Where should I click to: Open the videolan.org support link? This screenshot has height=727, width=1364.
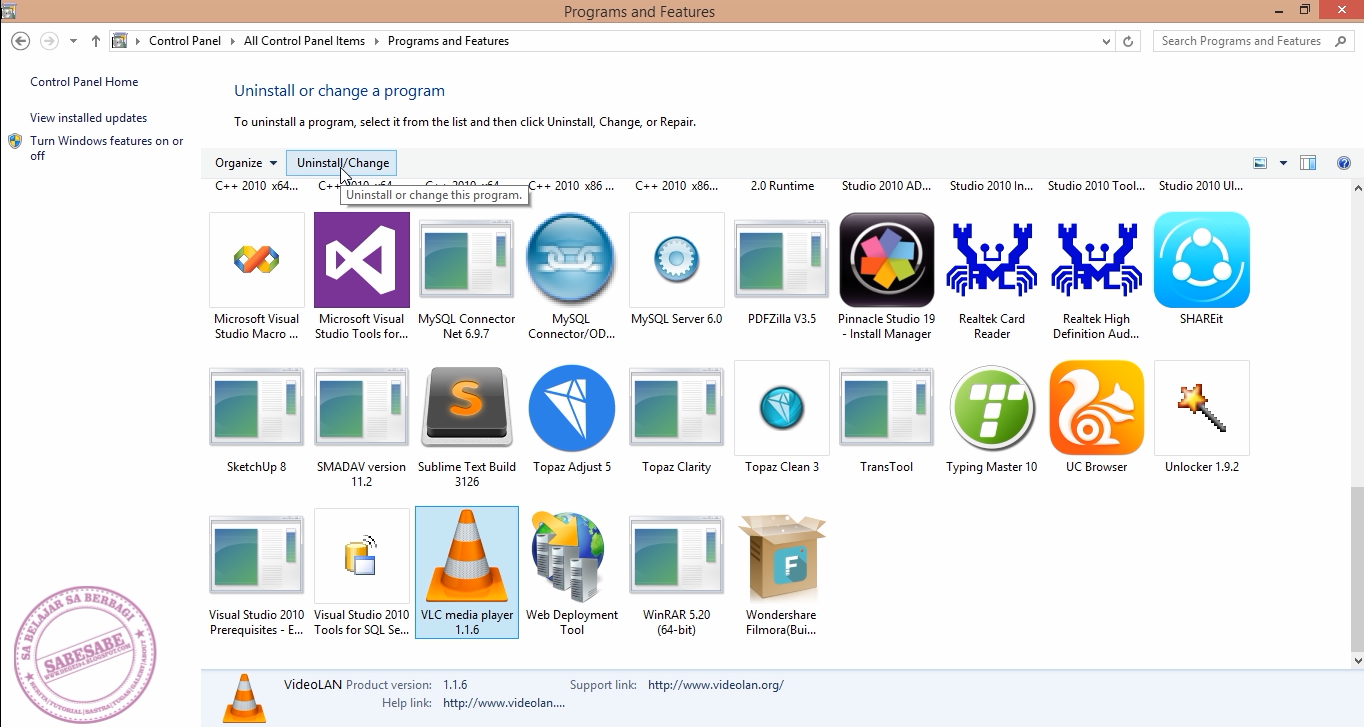point(716,685)
